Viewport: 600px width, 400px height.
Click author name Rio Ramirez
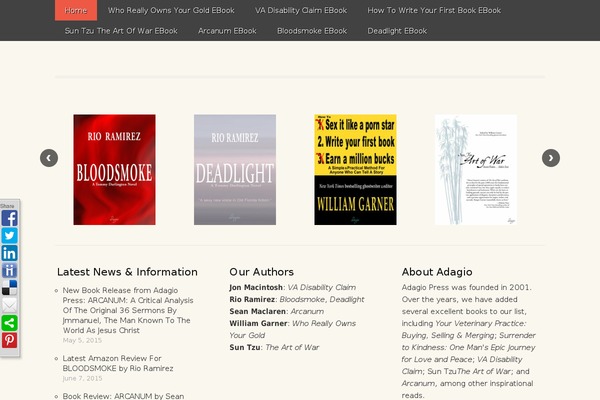252,299
